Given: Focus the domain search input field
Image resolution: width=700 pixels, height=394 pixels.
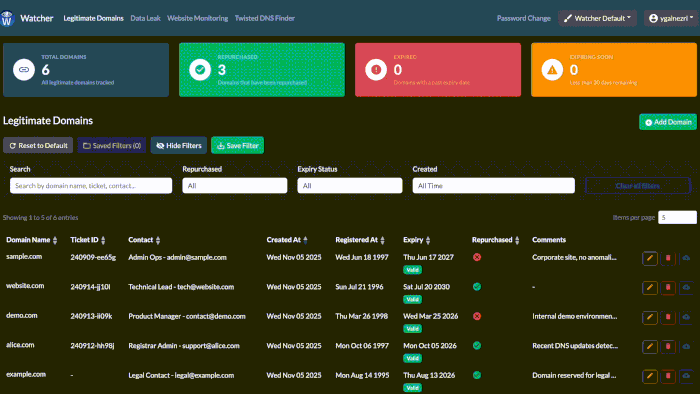Looking at the screenshot, I should [91, 186].
